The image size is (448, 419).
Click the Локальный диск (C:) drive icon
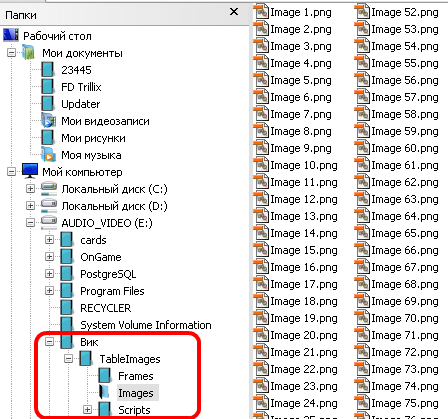point(49,189)
